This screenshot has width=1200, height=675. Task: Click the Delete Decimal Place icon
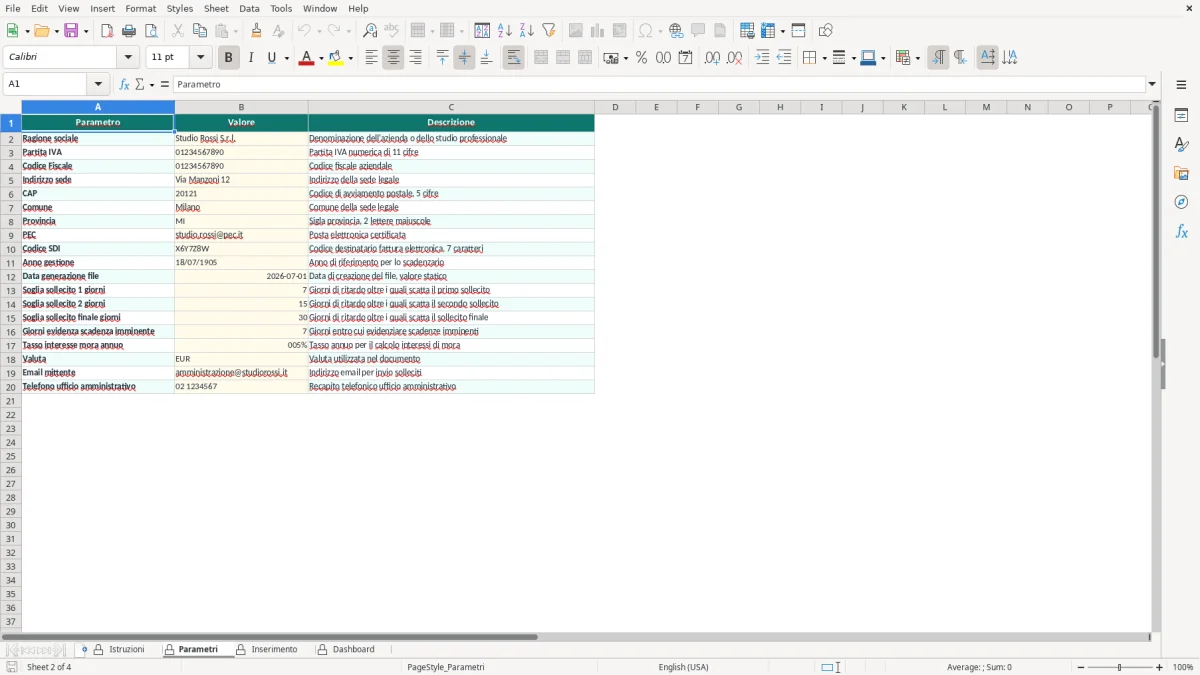[734, 58]
